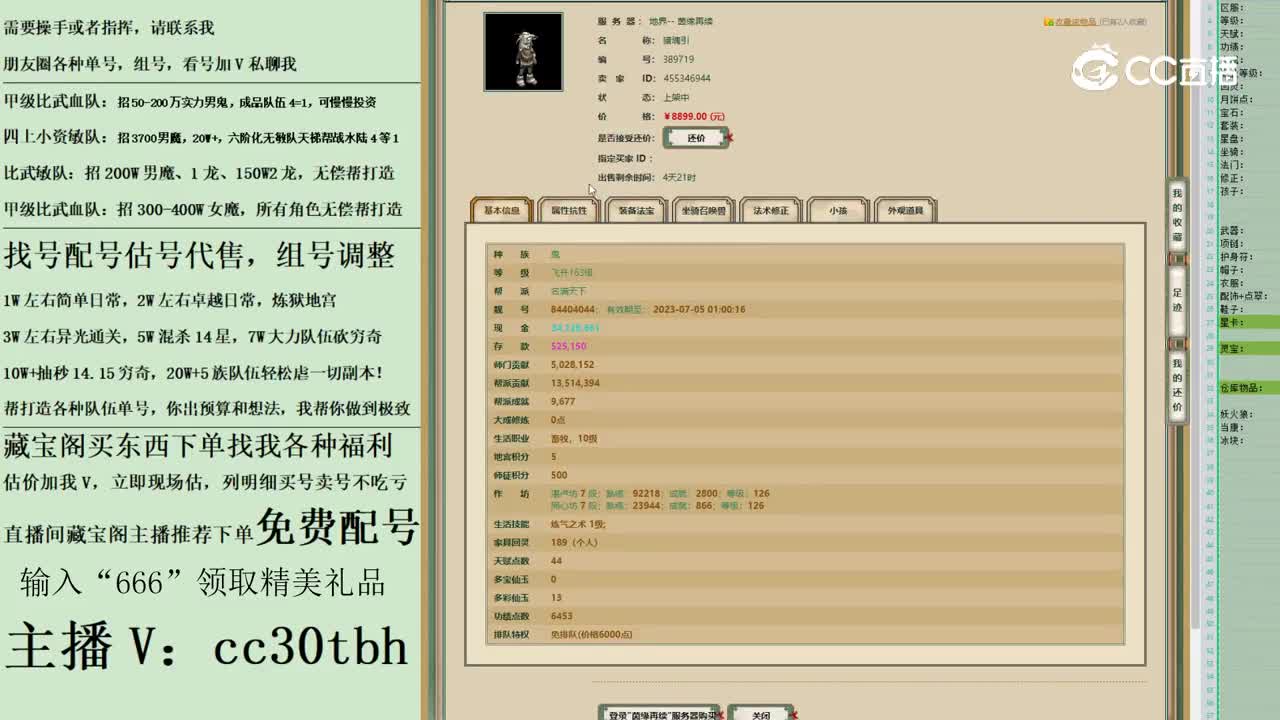Viewport: 1280px width, 720px height.
Task: Click the price ¥8899.00 text
Action: pos(695,116)
